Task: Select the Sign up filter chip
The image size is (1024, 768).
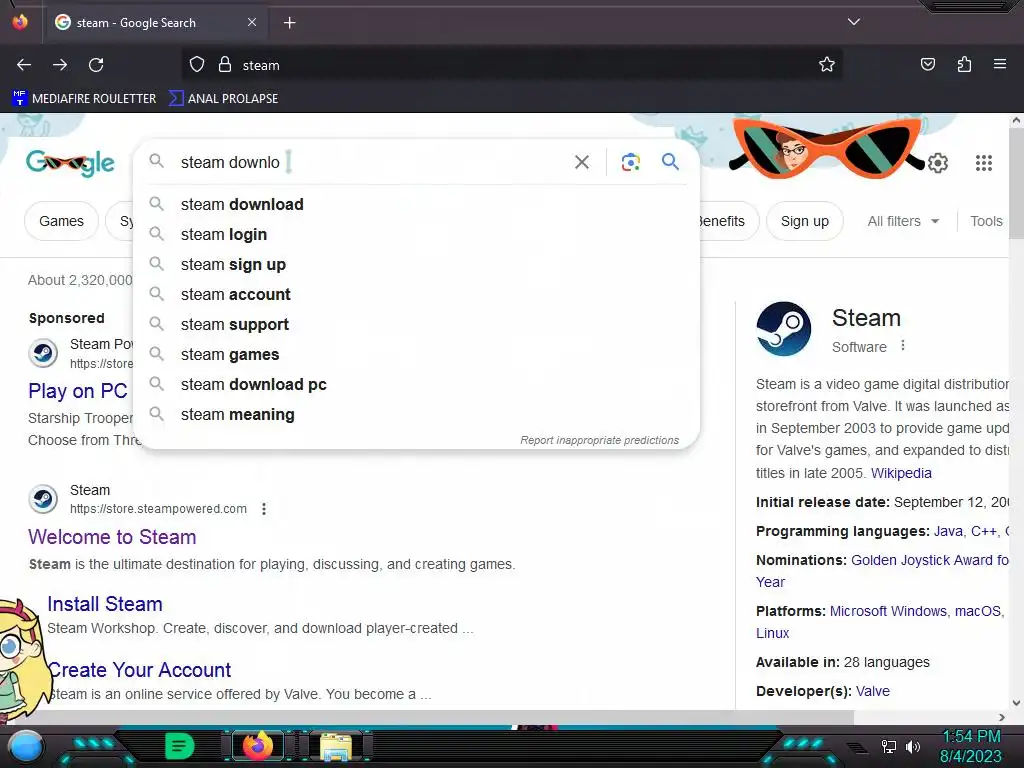Action: tap(805, 221)
